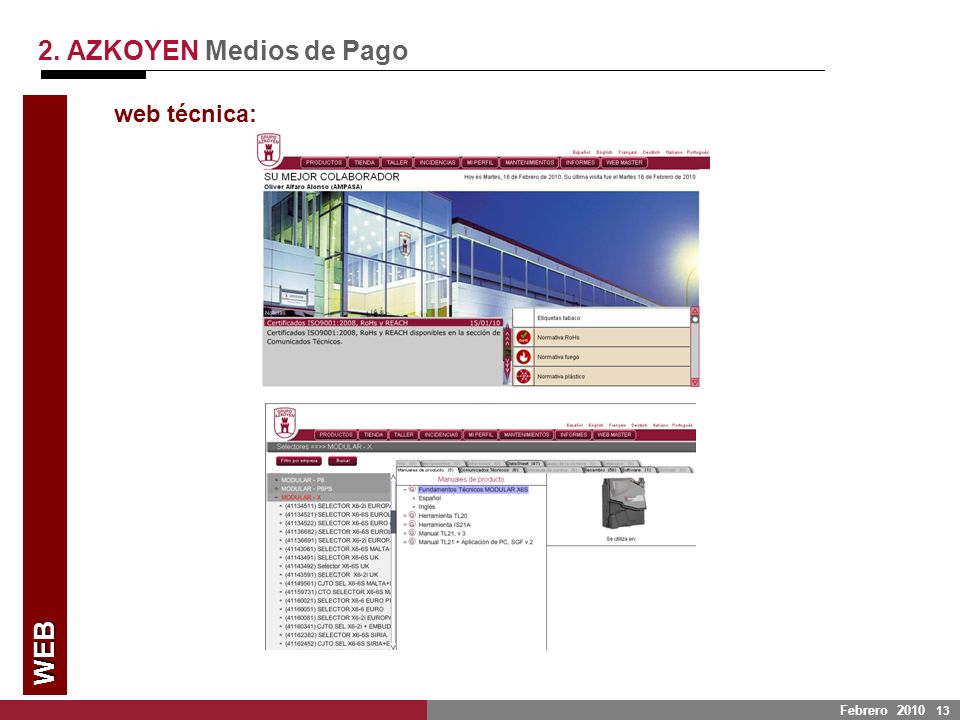The height and width of the screenshot is (720, 960).
Task: Open INCIDENCIAS menu on the home page
Action: point(437,163)
